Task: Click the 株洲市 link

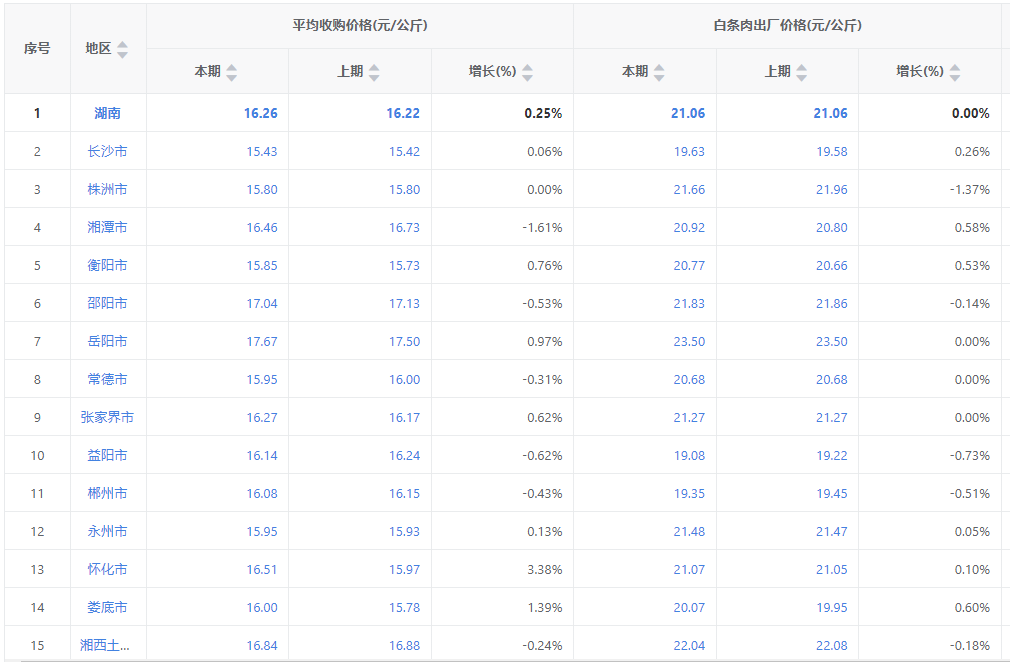Action: pyautogui.click(x=108, y=189)
